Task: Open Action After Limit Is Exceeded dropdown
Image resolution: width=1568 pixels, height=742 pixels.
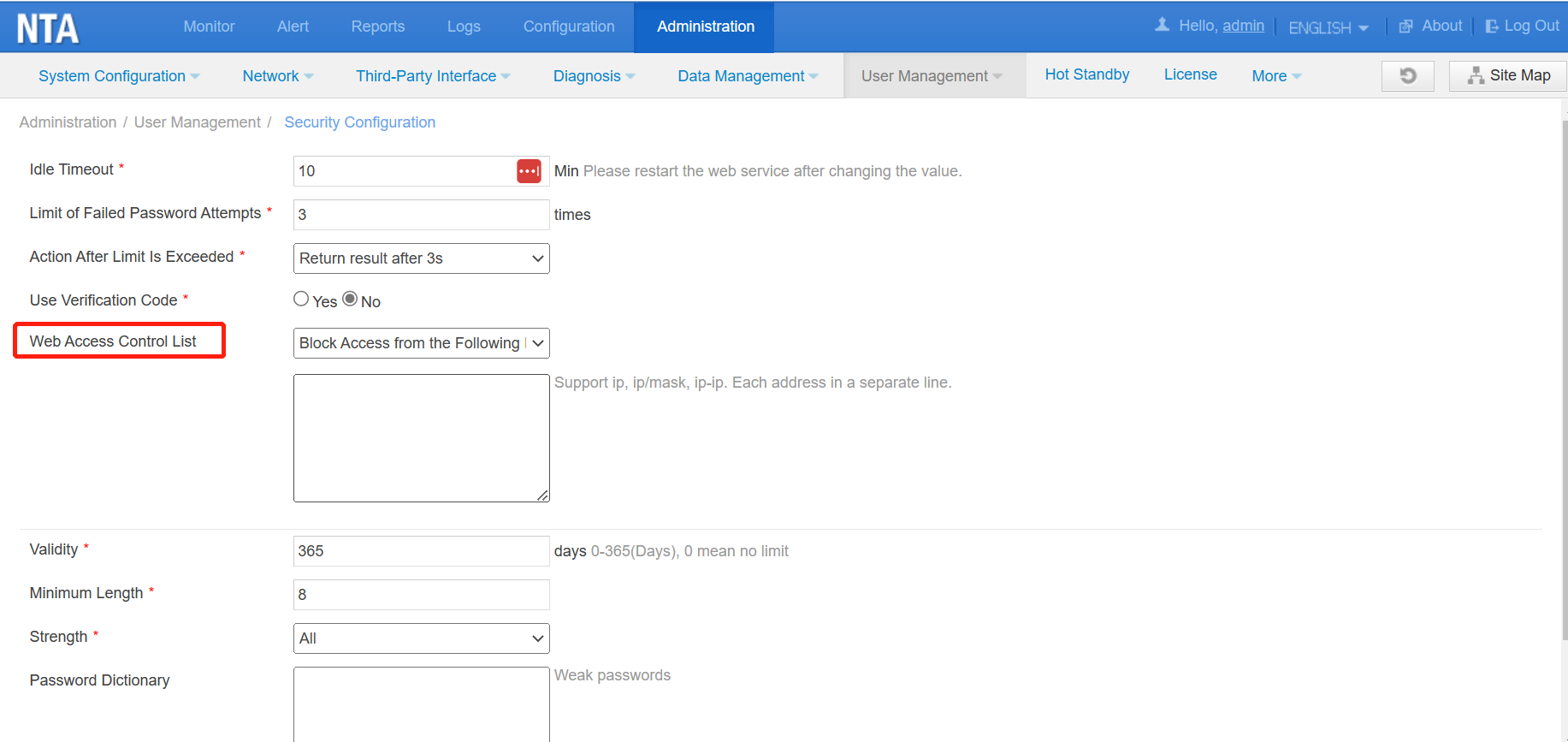Action: point(421,258)
